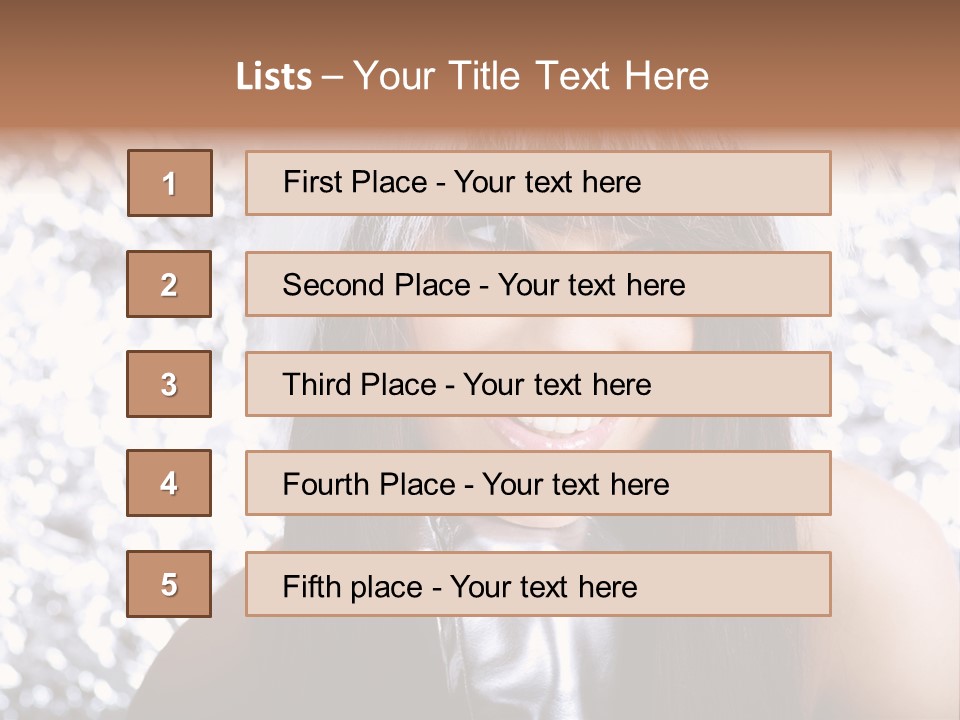Click the dash in the slide title

click(x=331, y=78)
